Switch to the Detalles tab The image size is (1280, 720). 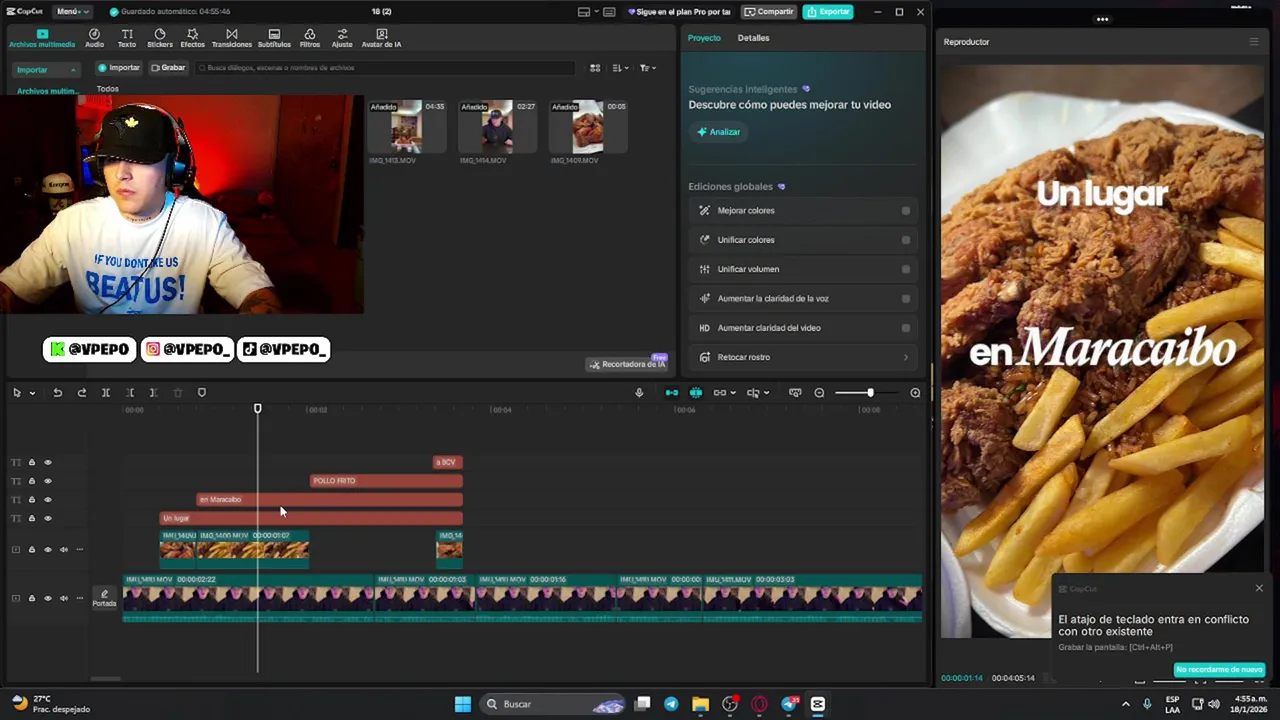753,38
